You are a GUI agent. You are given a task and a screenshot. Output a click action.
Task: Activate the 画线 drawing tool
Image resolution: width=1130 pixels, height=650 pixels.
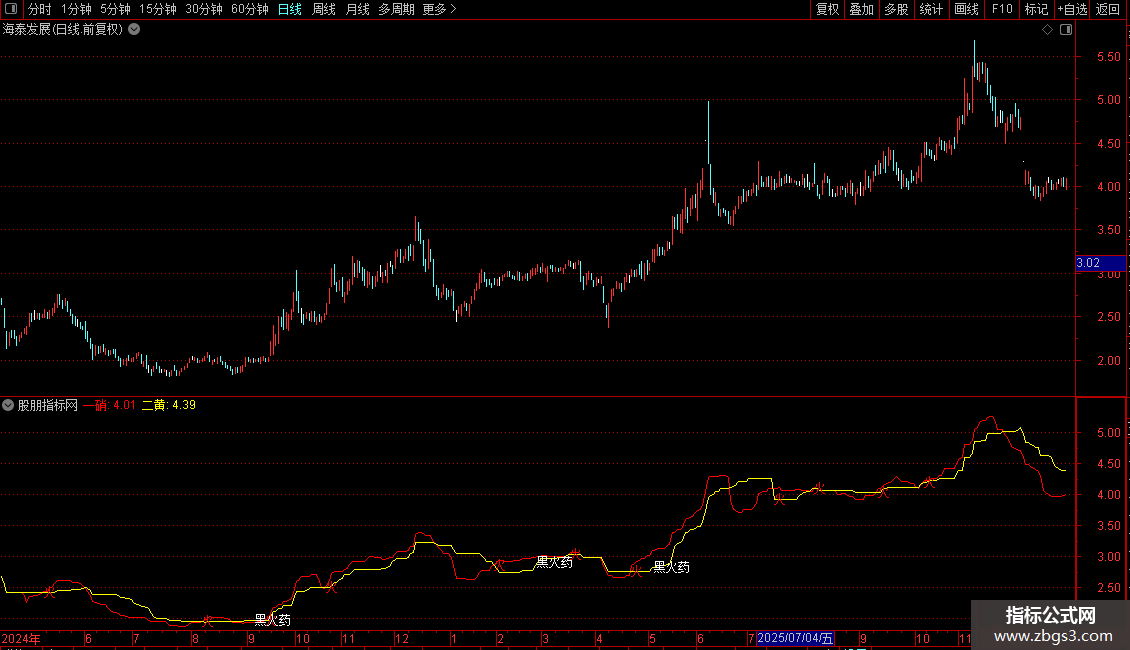tap(966, 9)
